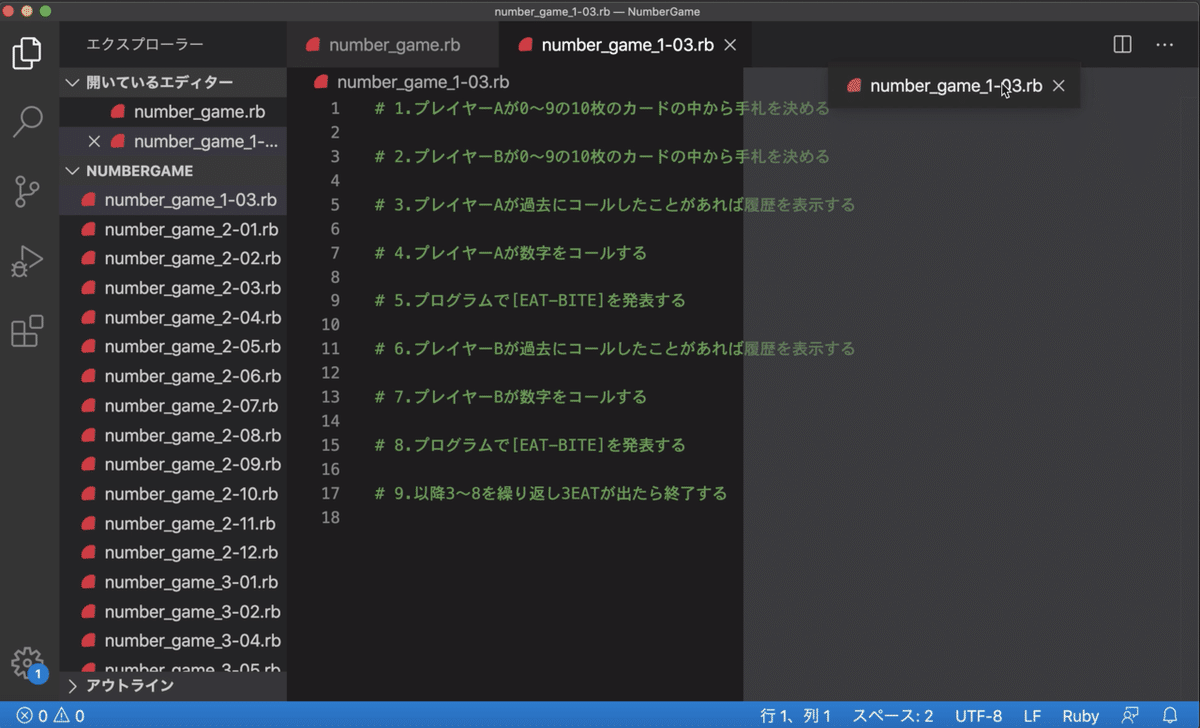Screen dimensions: 1200x728
Task: Close the dragged number_game_1-03.rb tab preview
Action: [1059, 86]
